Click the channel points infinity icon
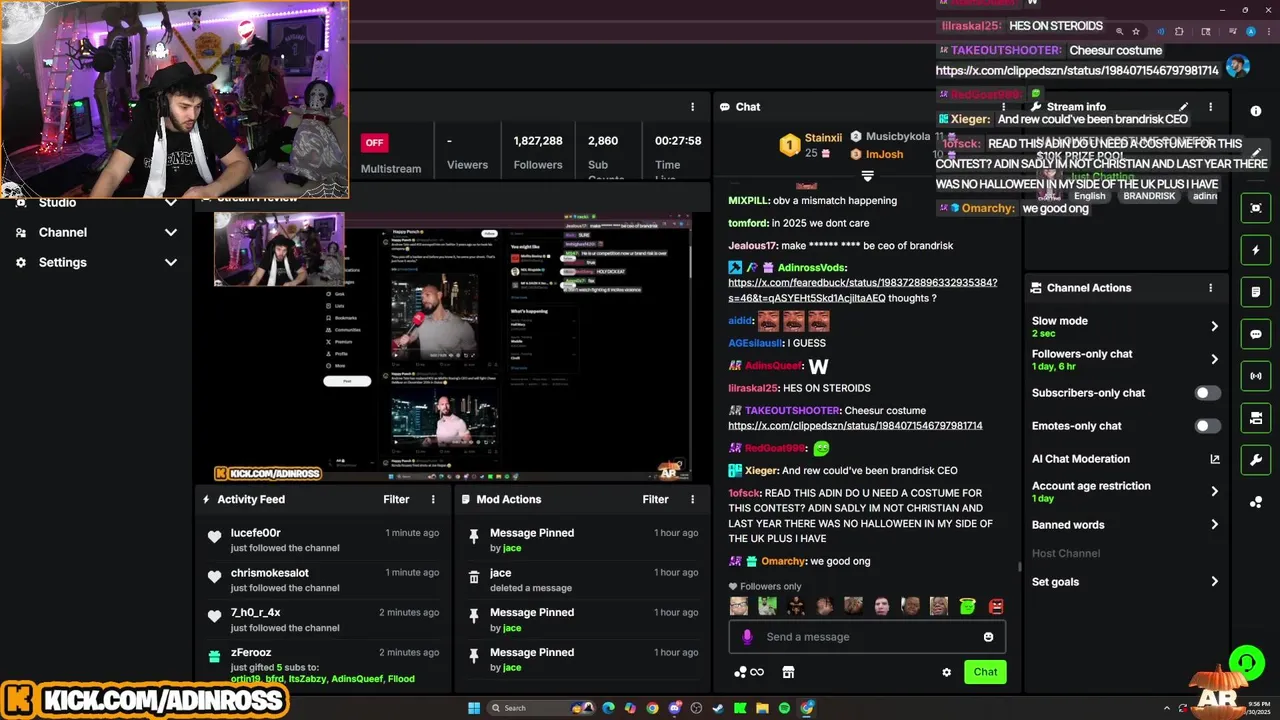 pos(749,672)
